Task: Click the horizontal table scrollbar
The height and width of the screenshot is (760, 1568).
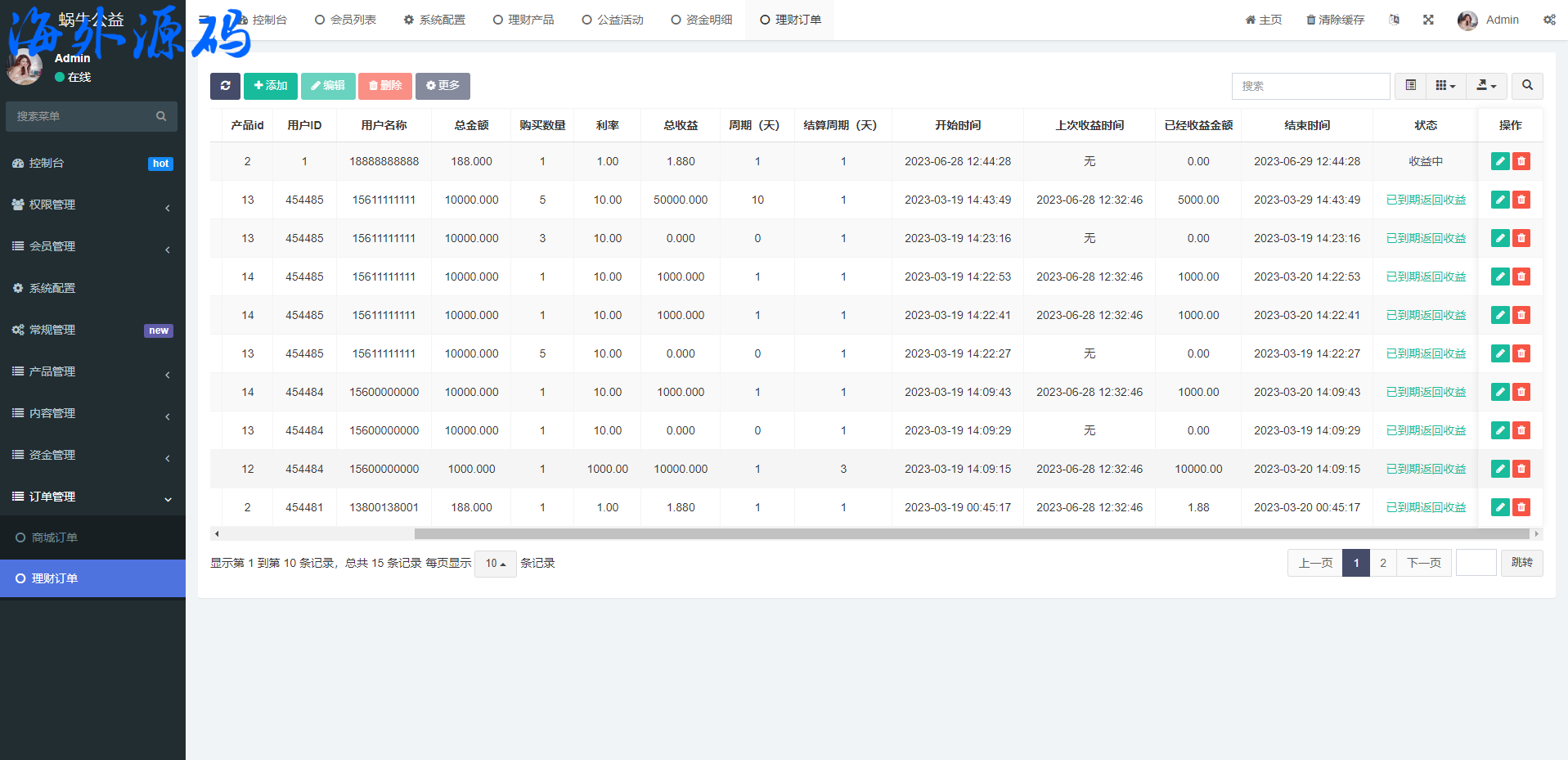Action: [x=971, y=533]
